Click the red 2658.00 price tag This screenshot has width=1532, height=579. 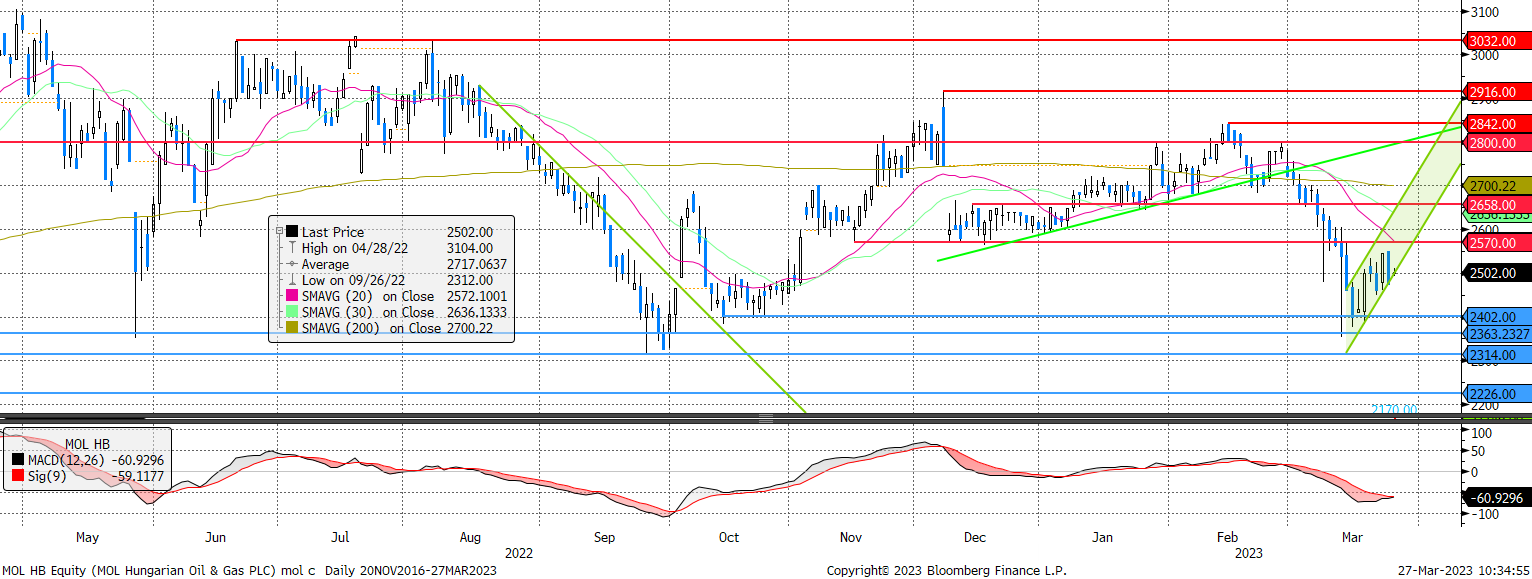[1497, 204]
